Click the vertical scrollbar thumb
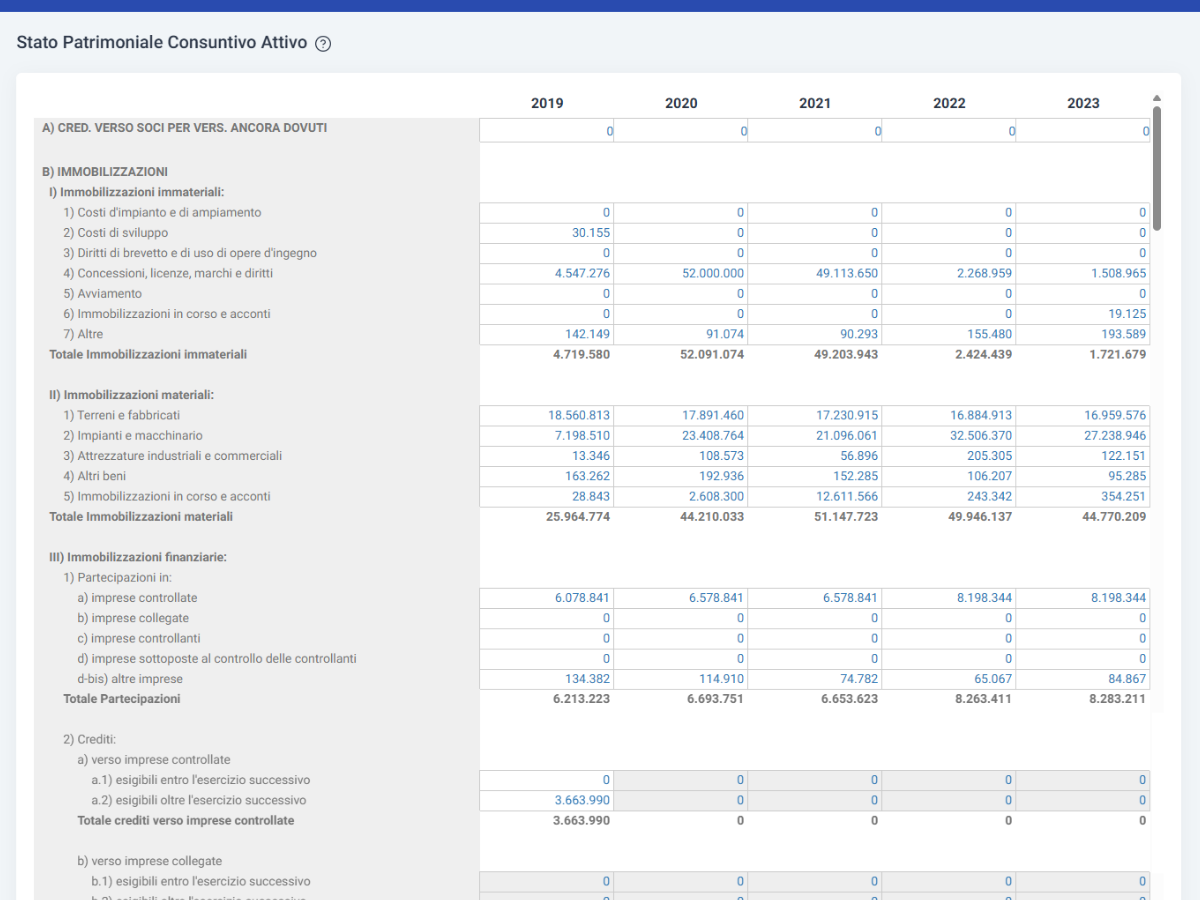This screenshot has height=900, width=1200. (1157, 168)
